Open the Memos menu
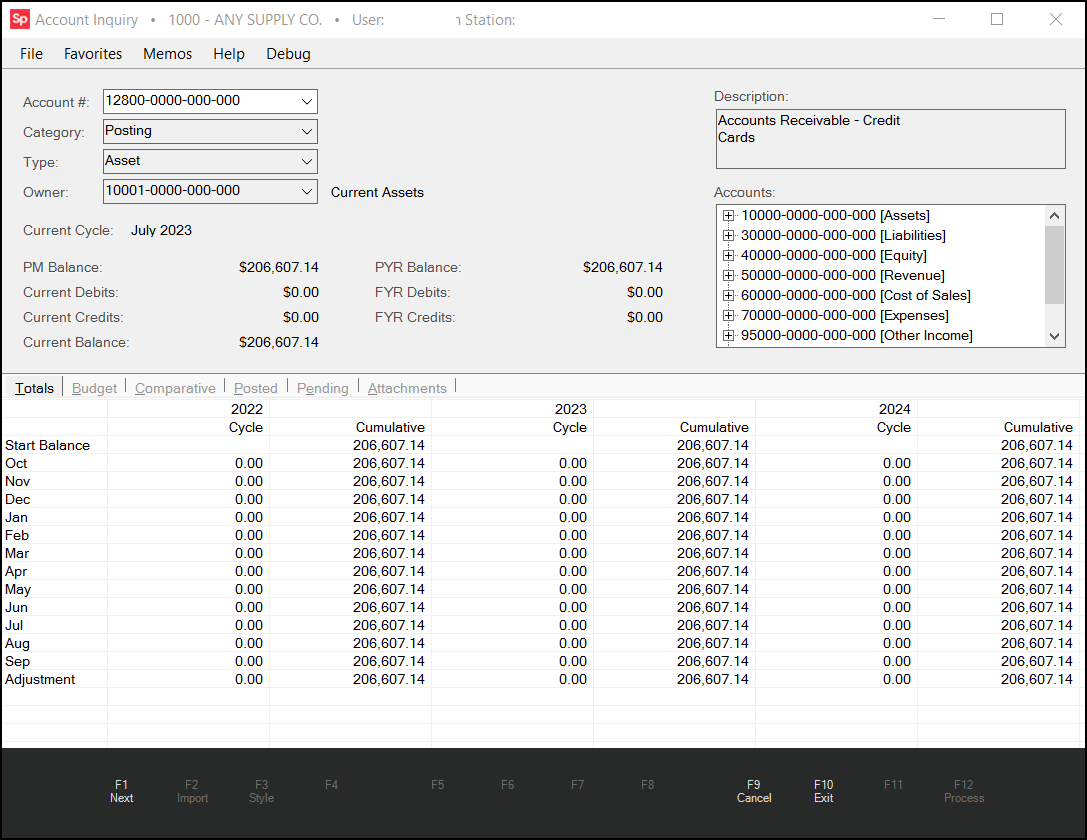Screen dimensions: 1087x840 (166, 54)
